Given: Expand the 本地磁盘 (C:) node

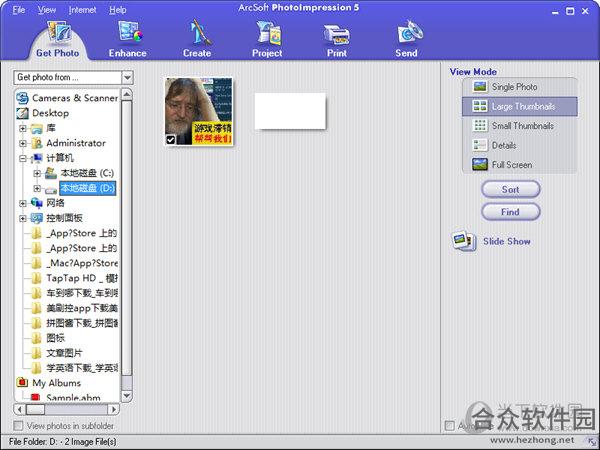Looking at the screenshot, I should (x=37, y=173).
